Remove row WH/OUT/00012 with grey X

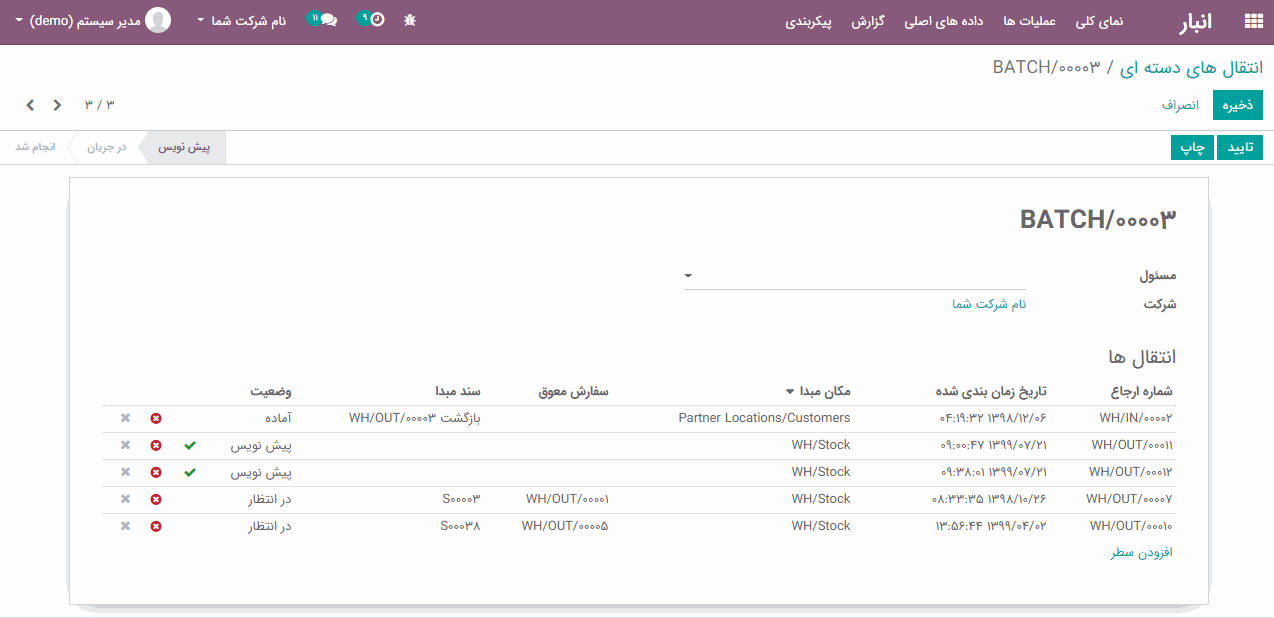pyautogui.click(x=125, y=472)
